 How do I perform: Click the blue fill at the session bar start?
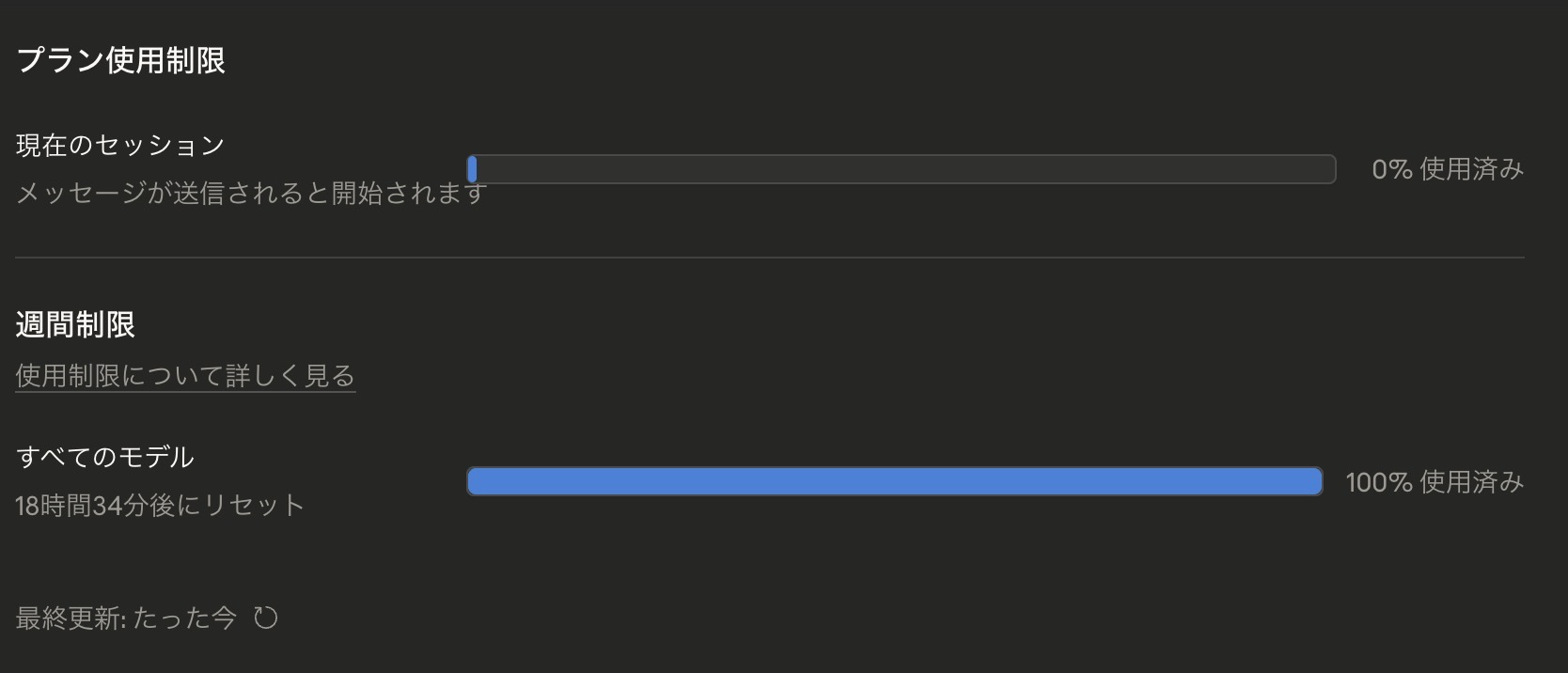[472, 169]
